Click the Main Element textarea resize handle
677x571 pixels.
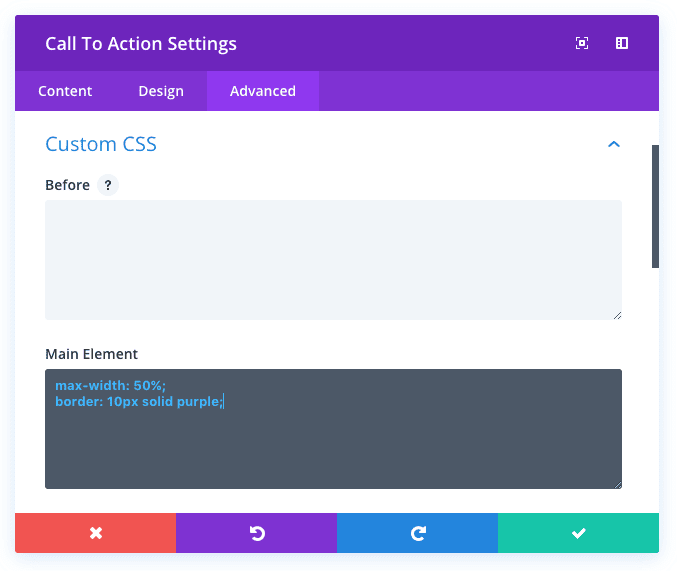[616, 483]
